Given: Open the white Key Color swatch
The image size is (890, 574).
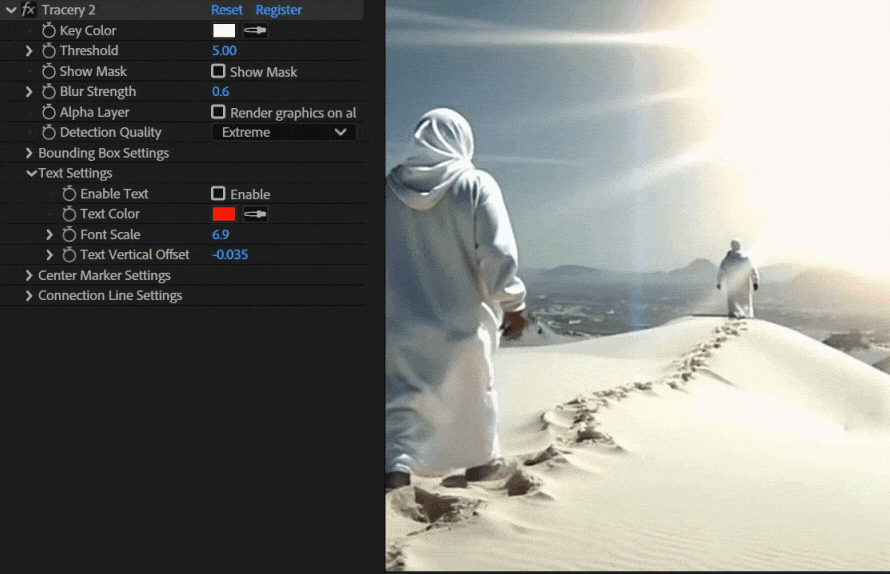Looking at the screenshot, I should tap(224, 31).
